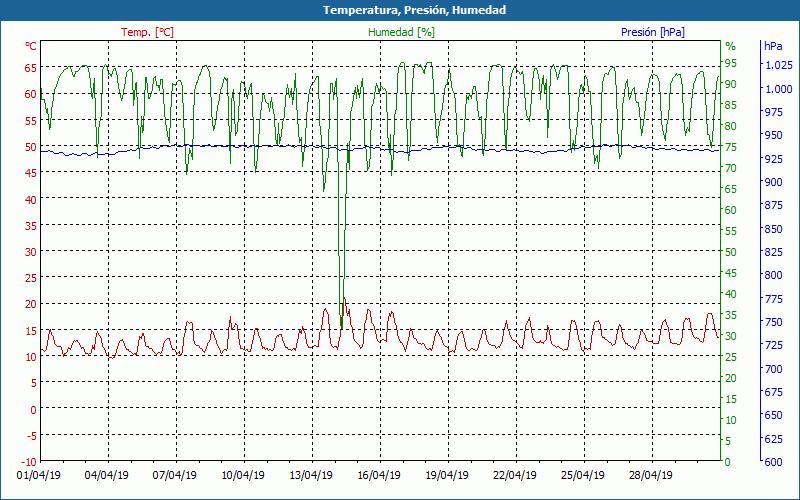Click the date label 07/04/19
The image size is (800, 500).
click(174, 476)
